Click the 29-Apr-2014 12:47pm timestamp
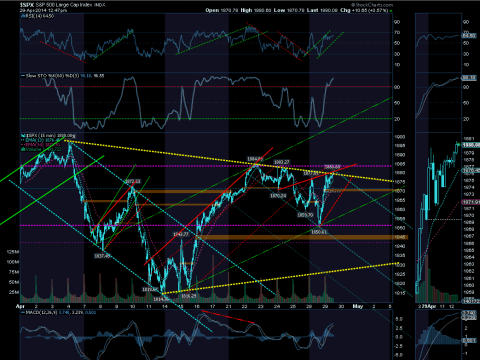480x360 pixels. (x=43, y=10)
